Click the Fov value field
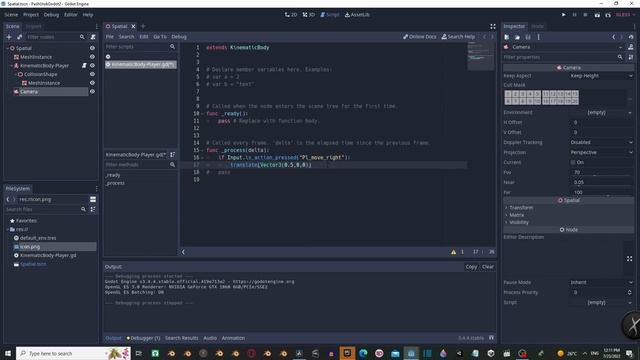Viewport: 640px width, 360px height. tap(601, 172)
